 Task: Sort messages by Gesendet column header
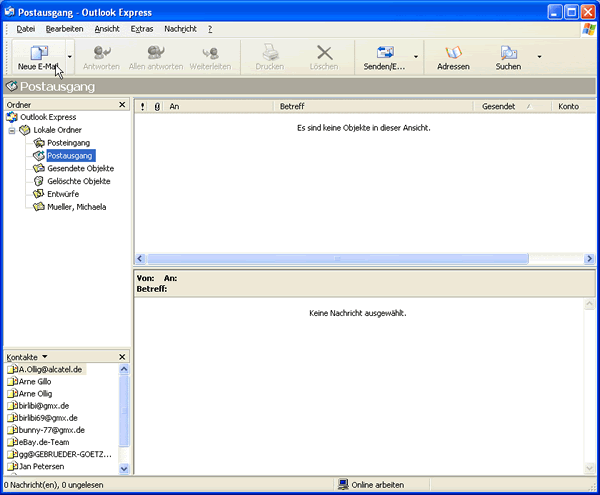(500, 106)
